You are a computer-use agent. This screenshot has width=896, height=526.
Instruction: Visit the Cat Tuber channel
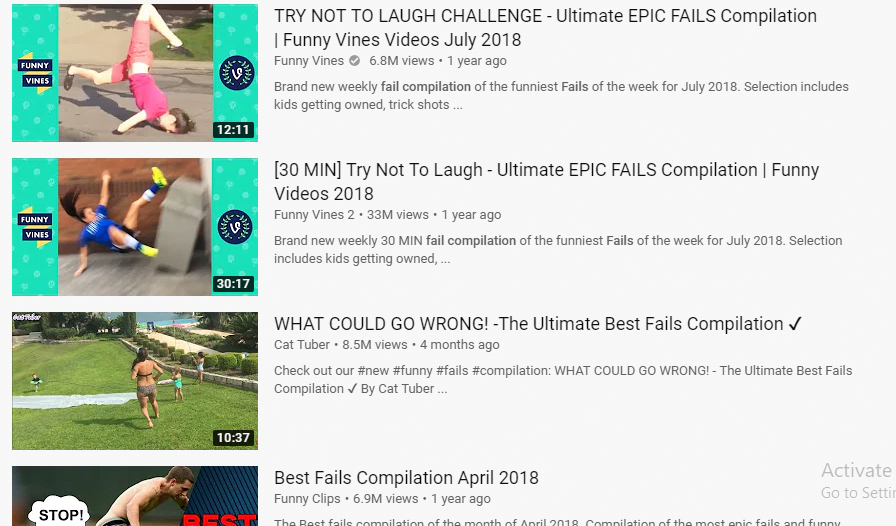[x=302, y=344]
